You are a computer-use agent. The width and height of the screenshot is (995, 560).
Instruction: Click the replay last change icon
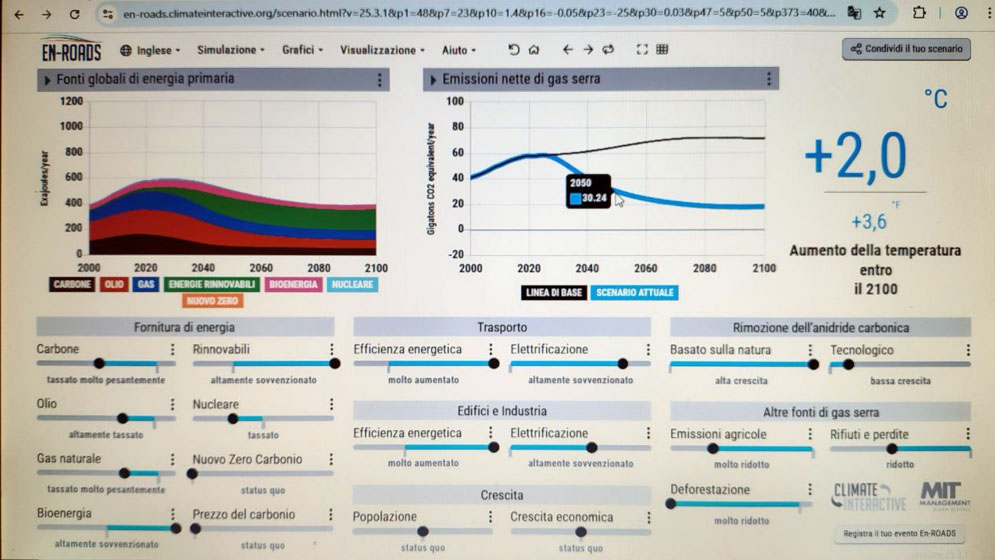coord(608,50)
